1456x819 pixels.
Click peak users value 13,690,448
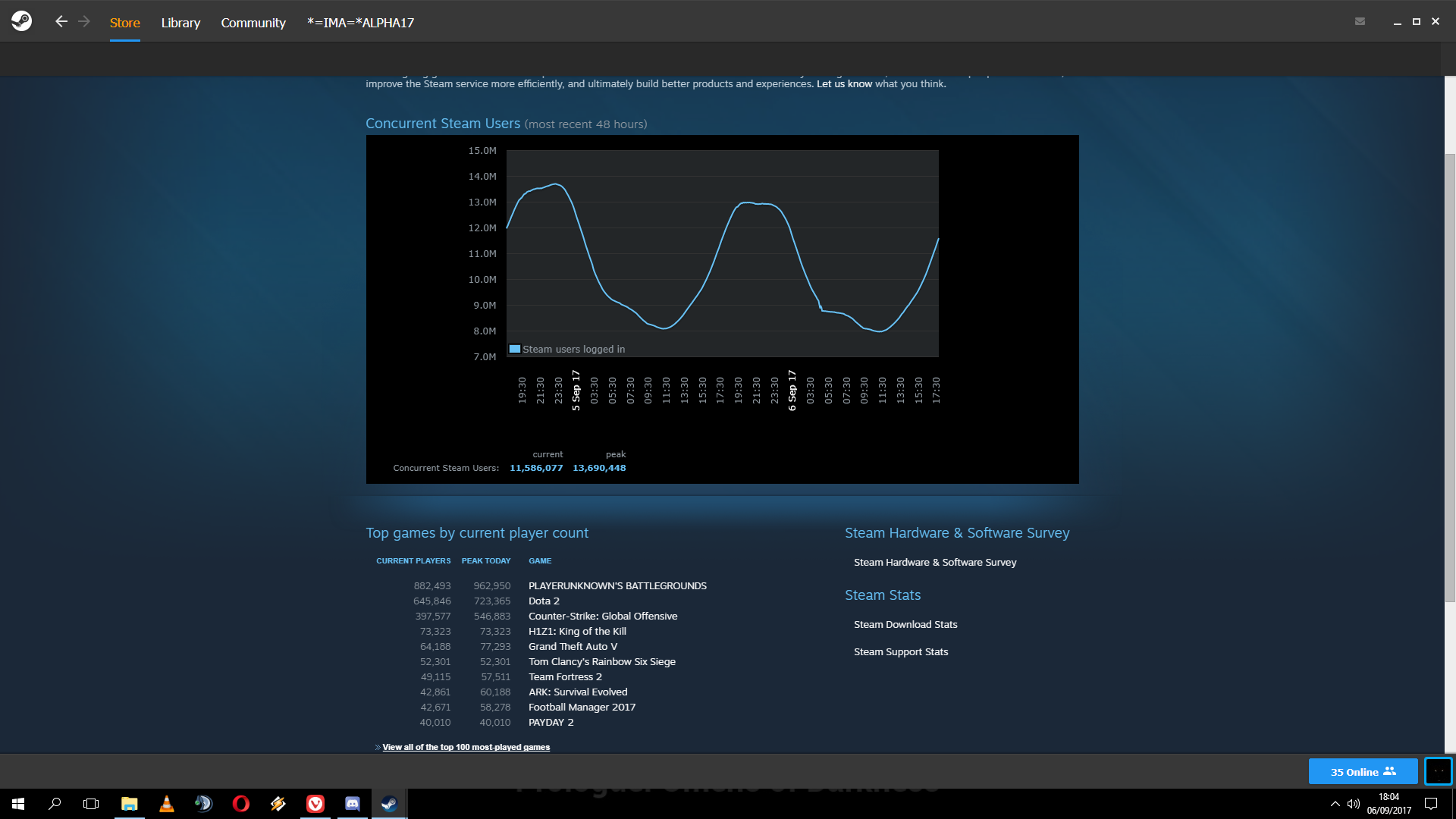[599, 468]
